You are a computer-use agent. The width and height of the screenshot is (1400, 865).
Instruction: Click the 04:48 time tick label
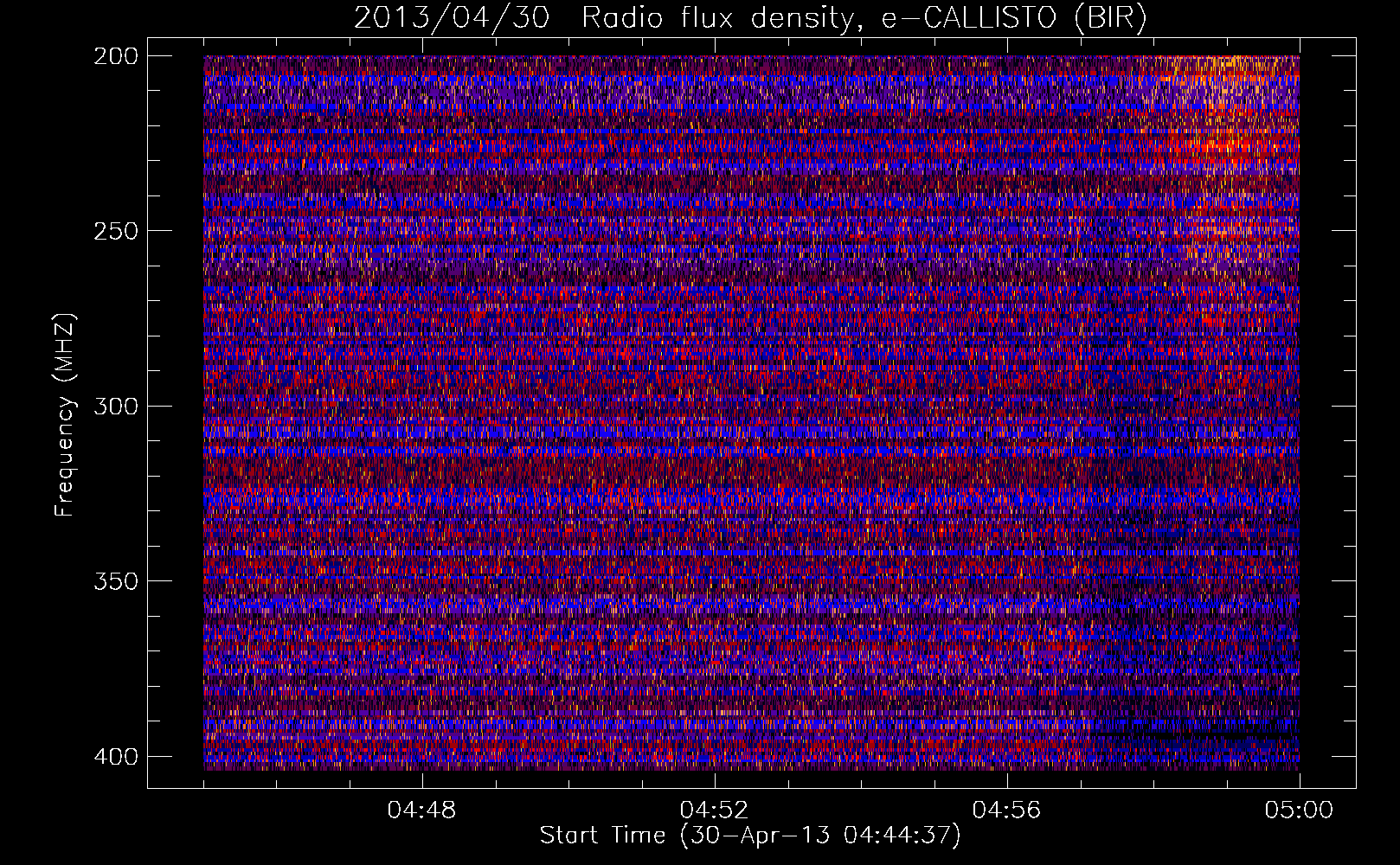[x=422, y=811]
